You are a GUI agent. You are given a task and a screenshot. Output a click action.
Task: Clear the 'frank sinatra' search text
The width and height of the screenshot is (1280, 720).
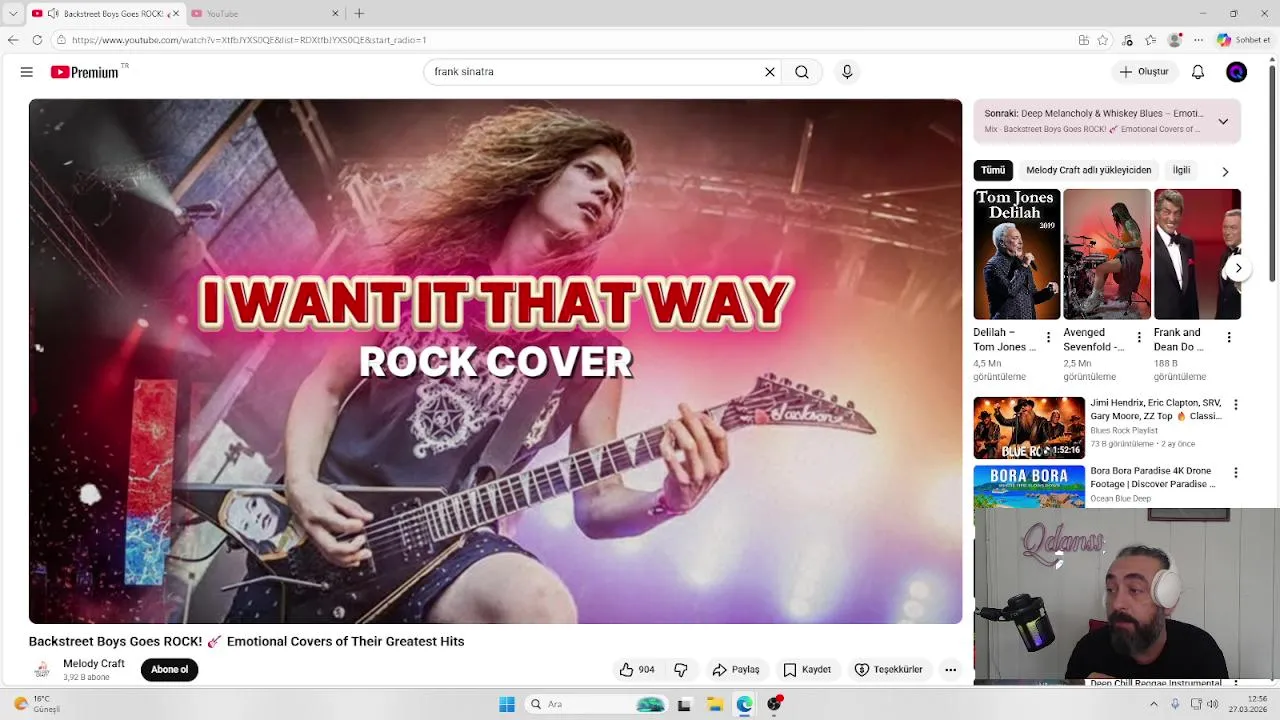click(x=770, y=72)
